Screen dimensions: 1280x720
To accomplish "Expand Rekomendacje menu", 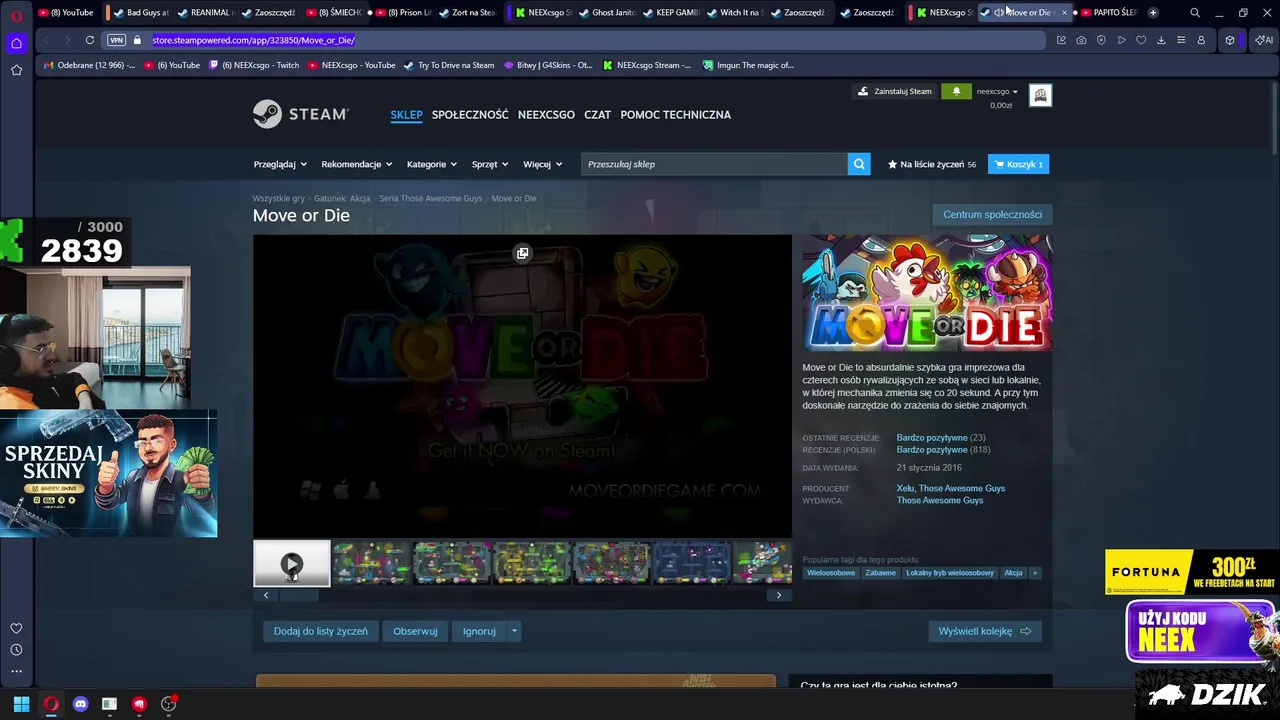I will pos(356,164).
